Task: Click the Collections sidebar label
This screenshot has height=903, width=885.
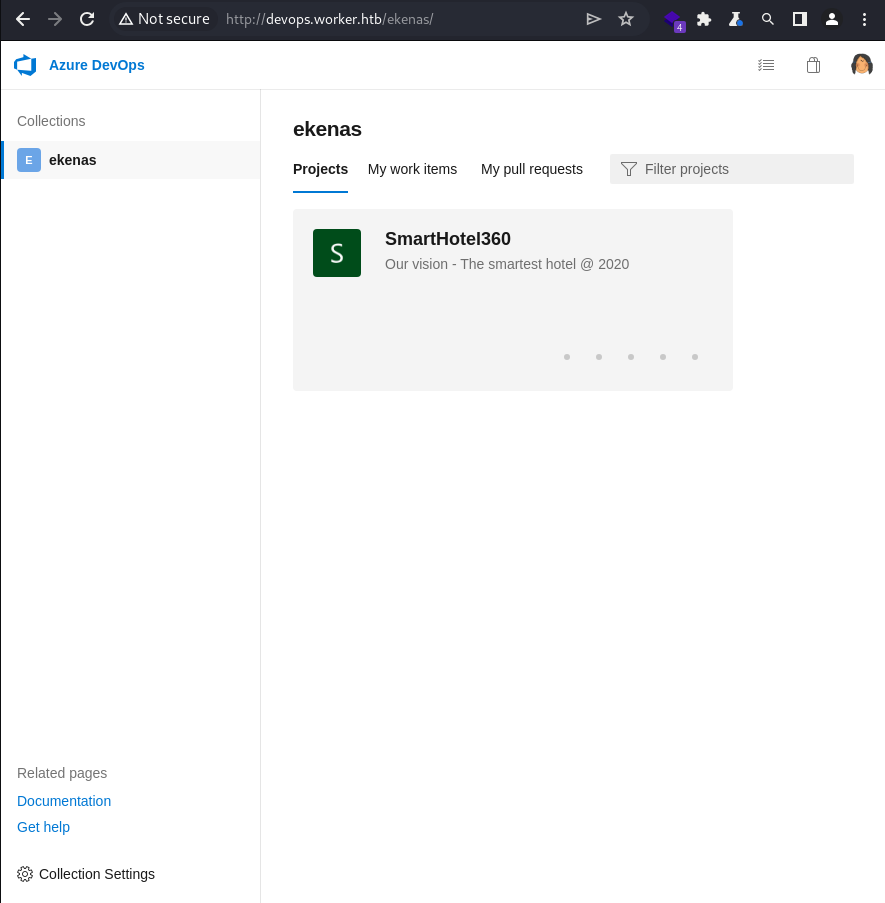Action: (51, 121)
